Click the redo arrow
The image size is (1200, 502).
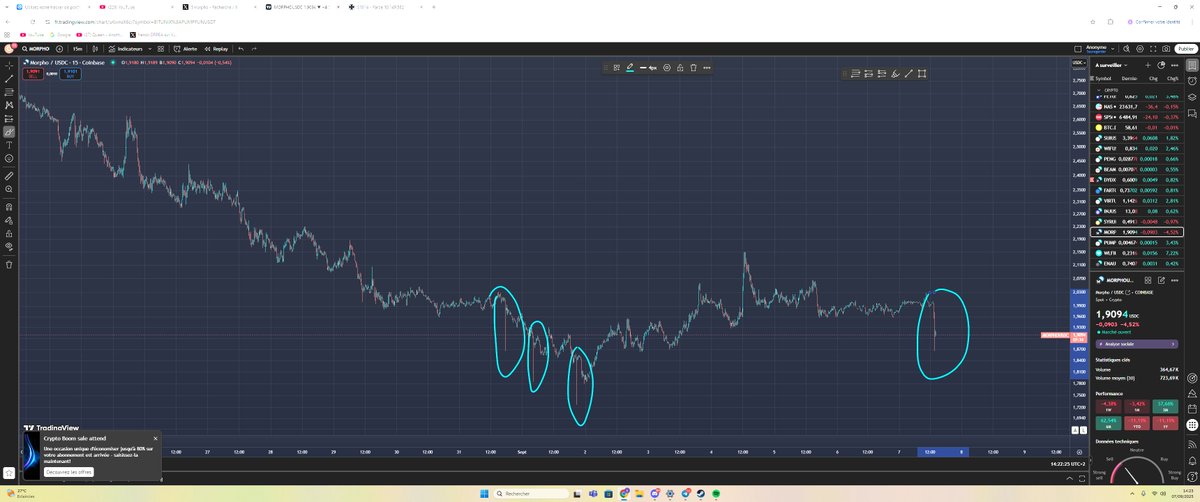255,48
